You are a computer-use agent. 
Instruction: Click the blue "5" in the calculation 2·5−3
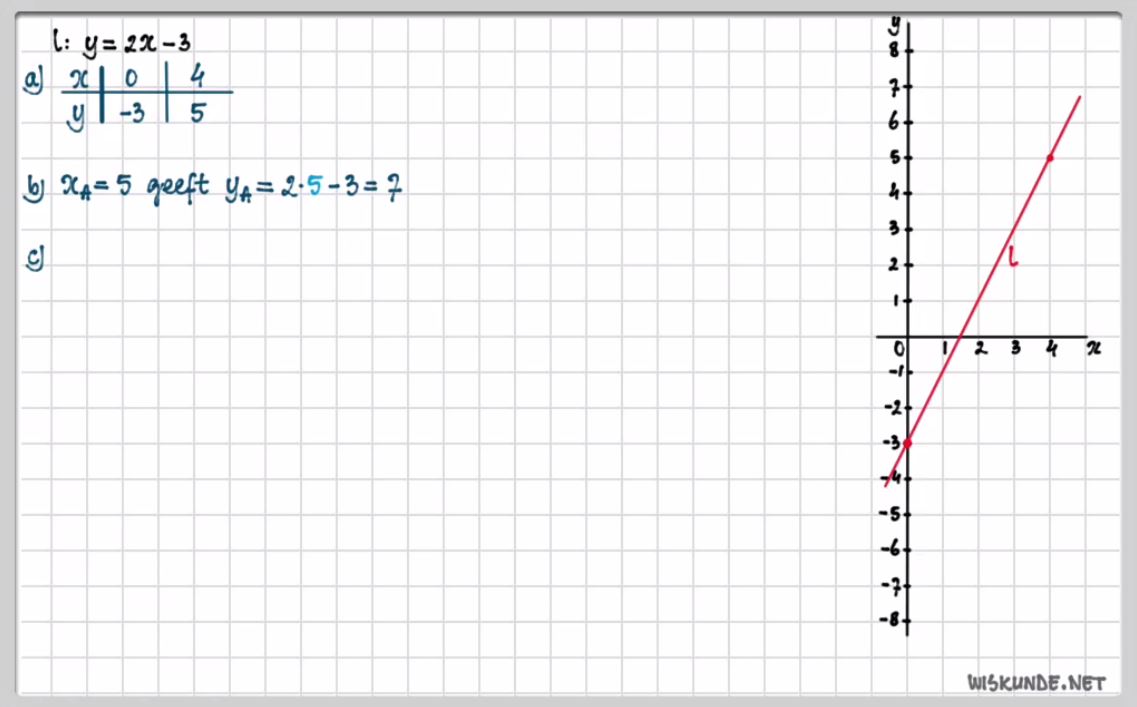tap(314, 187)
